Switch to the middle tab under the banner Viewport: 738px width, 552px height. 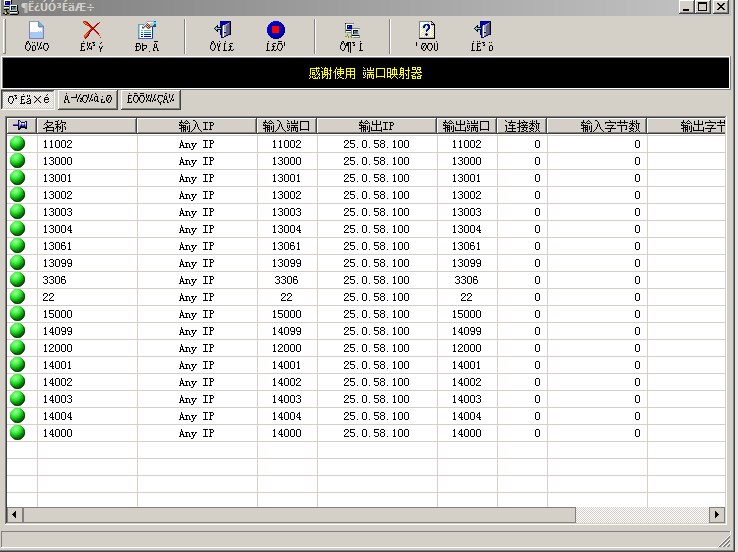coord(88,99)
